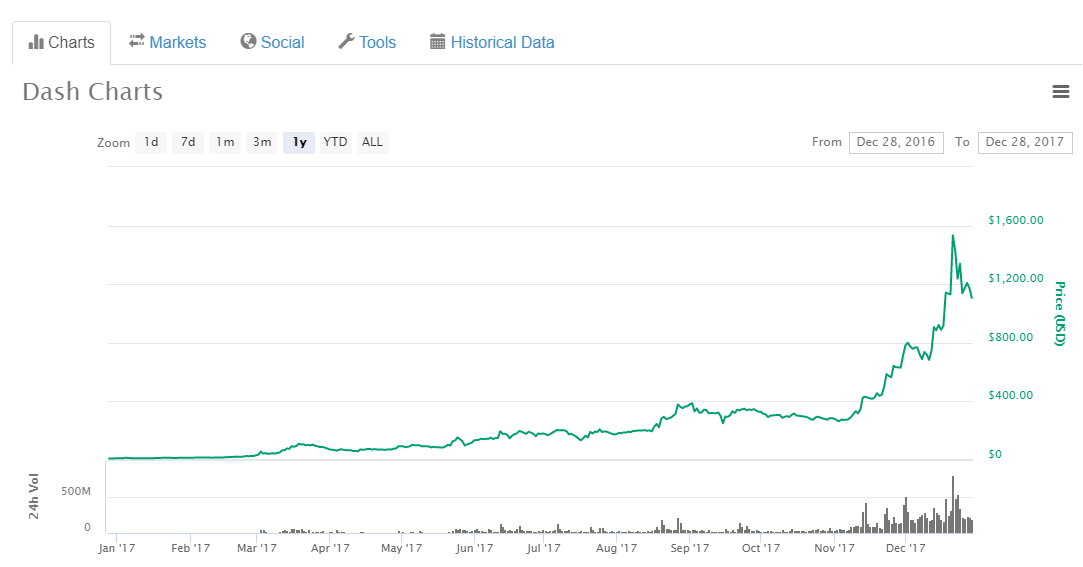Click the Jul '17 axis label
Image resolution: width=1083 pixels, height=567 pixels.
(544, 548)
